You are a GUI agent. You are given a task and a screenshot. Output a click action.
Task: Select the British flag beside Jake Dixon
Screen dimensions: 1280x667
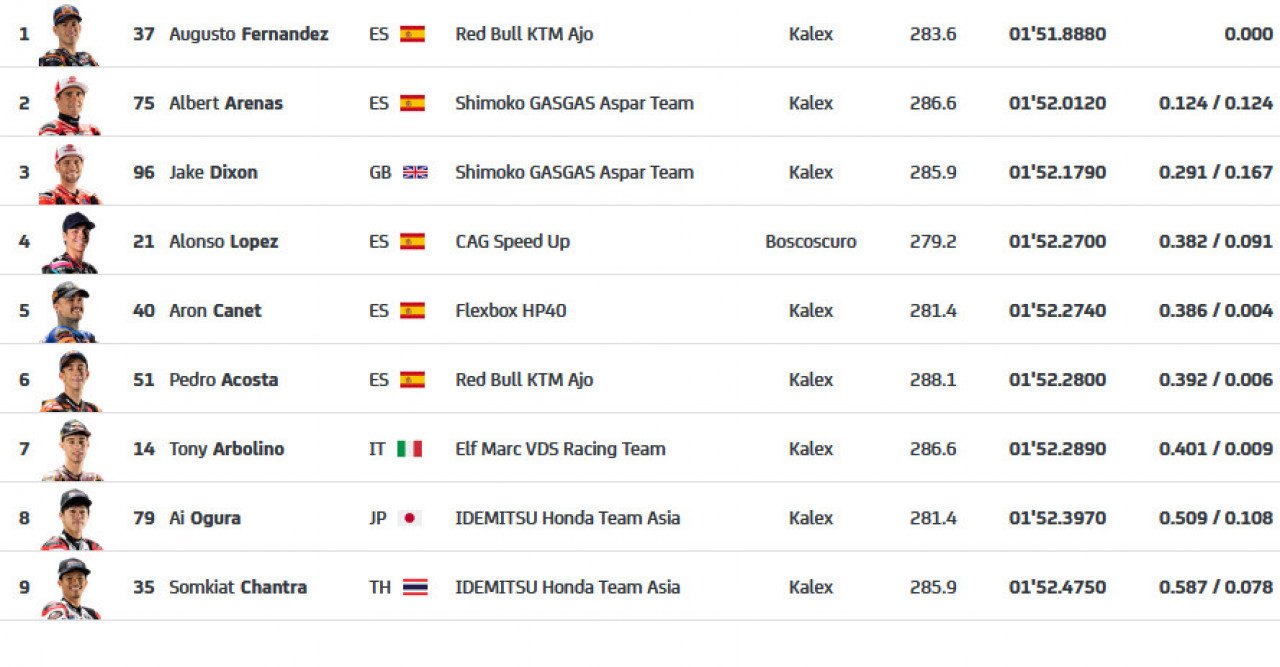(x=415, y=172)
